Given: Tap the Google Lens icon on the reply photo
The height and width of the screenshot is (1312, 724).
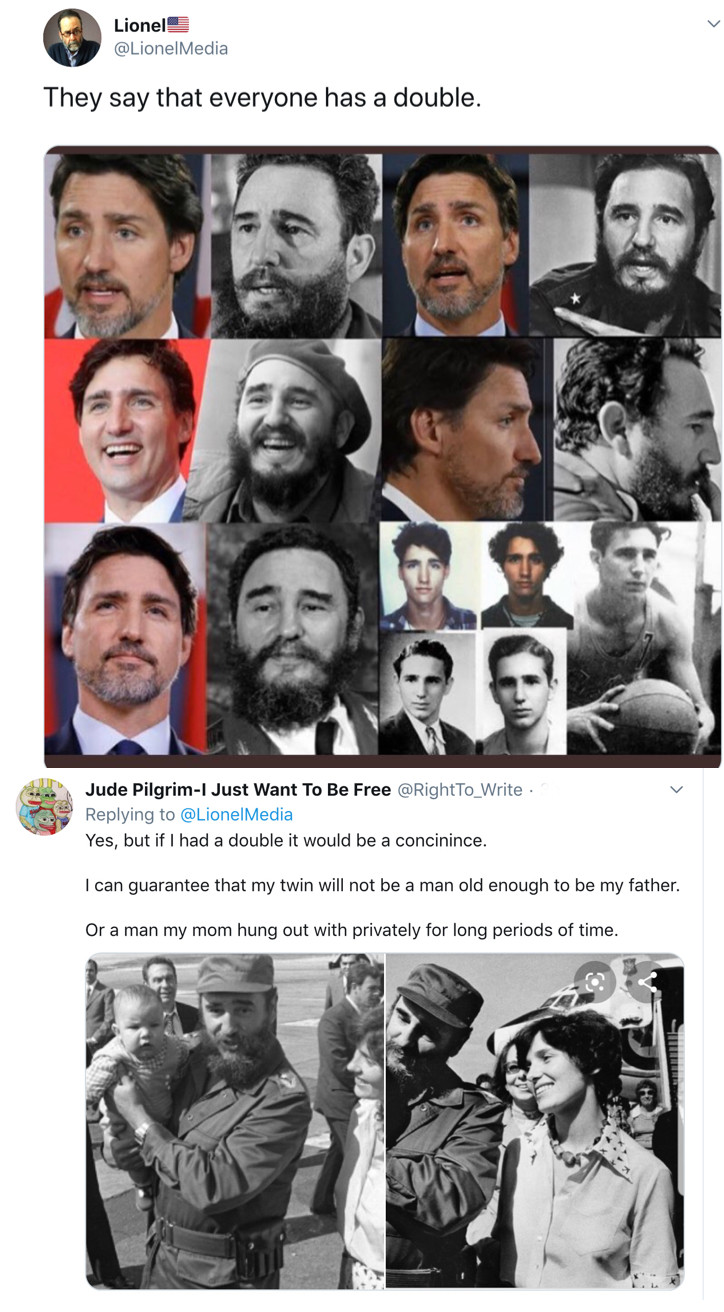Looking at the screenshot, I should tap(595, 982).
